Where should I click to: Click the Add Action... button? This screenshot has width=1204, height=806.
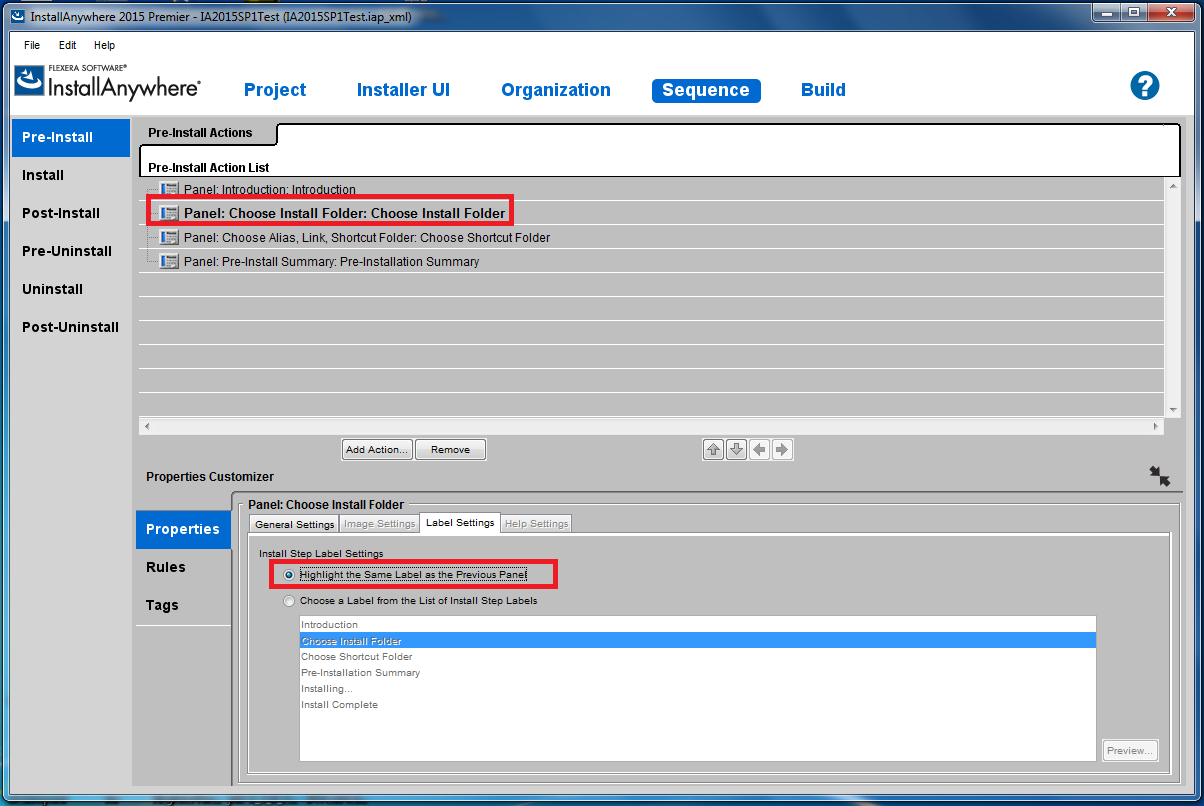(x=377, y=450)
